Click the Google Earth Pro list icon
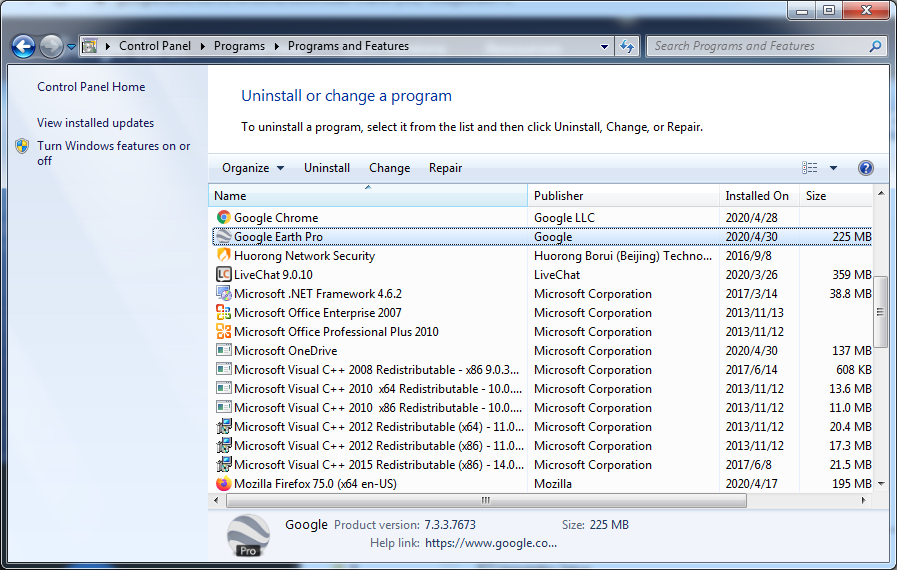Screen dimensions: 897x570 [x=224, y=236]
